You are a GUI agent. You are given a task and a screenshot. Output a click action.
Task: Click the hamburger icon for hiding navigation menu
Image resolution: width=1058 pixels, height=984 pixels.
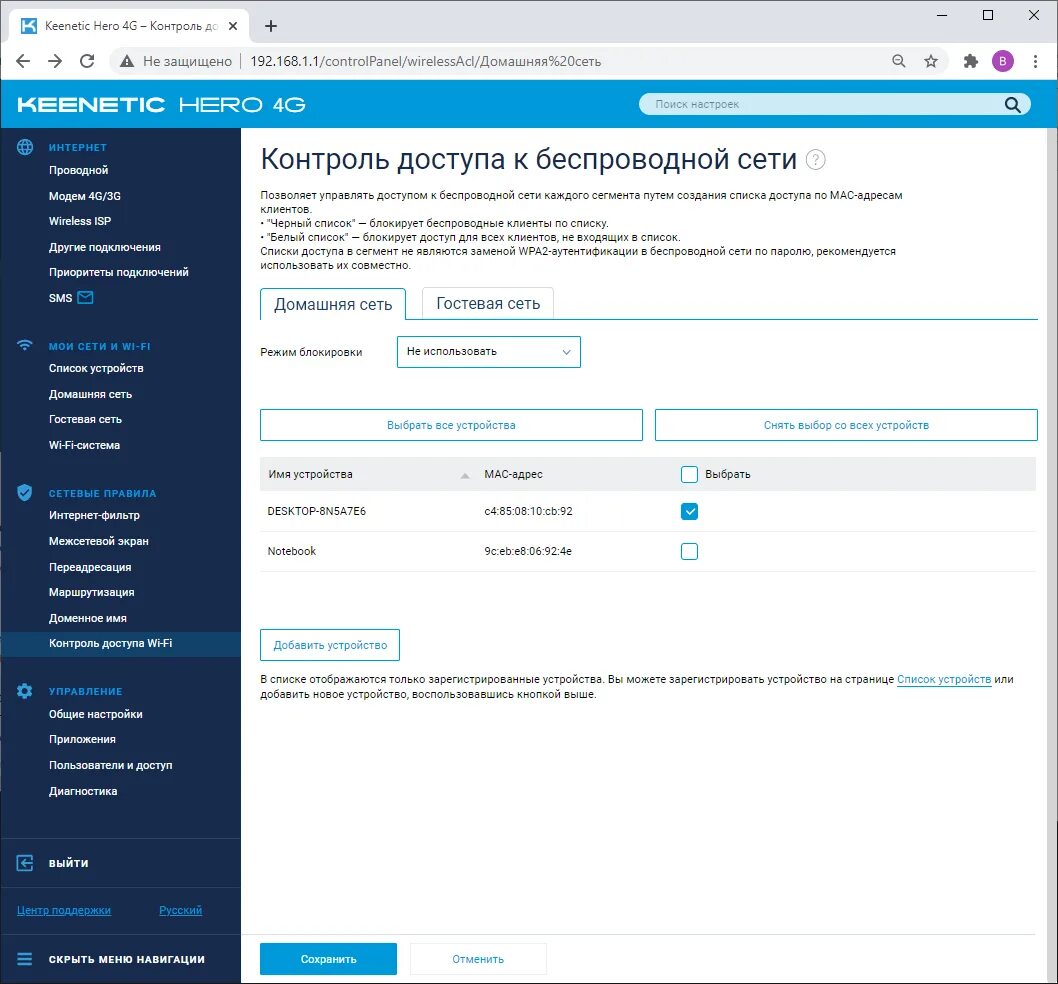(x=25, y=959)
